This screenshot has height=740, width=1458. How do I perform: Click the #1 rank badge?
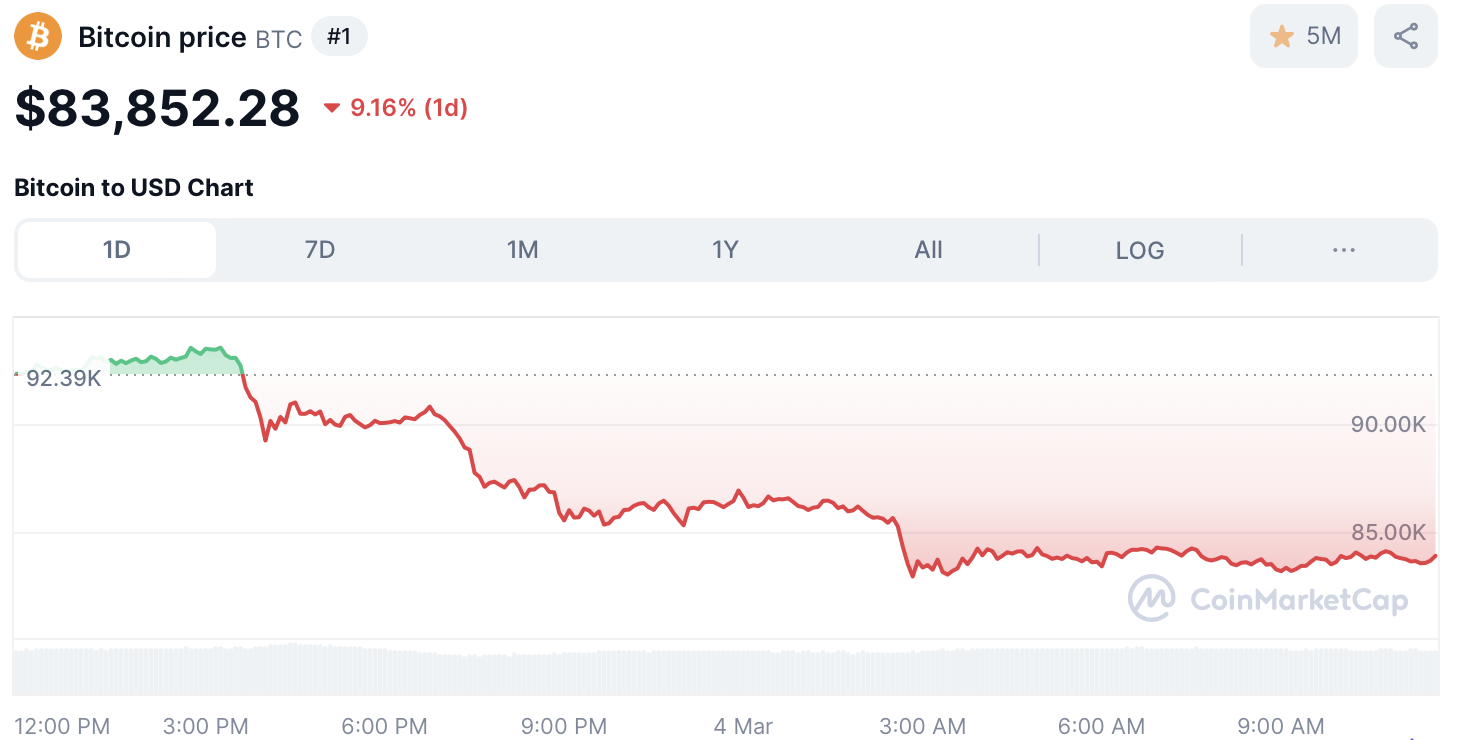tap(339, 37)
